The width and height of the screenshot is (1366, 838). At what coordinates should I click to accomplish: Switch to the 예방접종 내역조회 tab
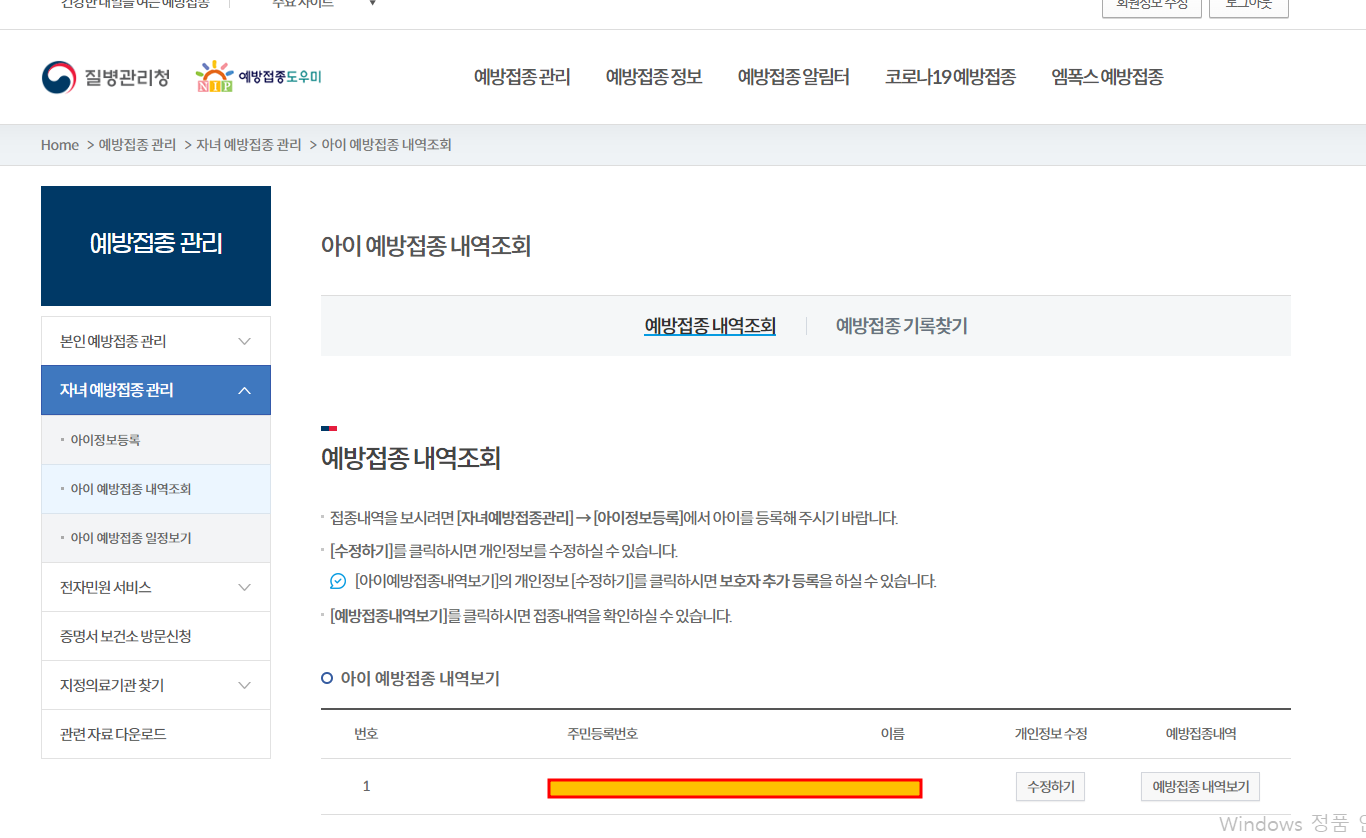(710, 326)
